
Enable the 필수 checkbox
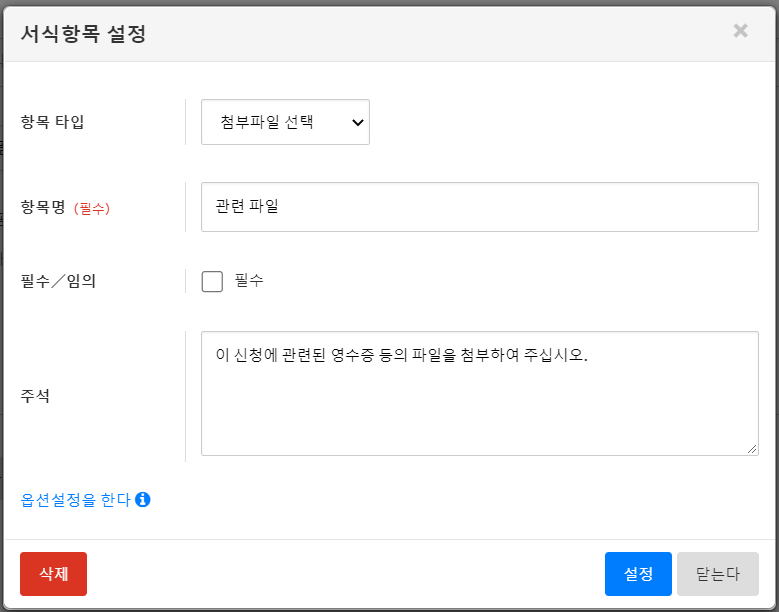[x=212, y=281]
